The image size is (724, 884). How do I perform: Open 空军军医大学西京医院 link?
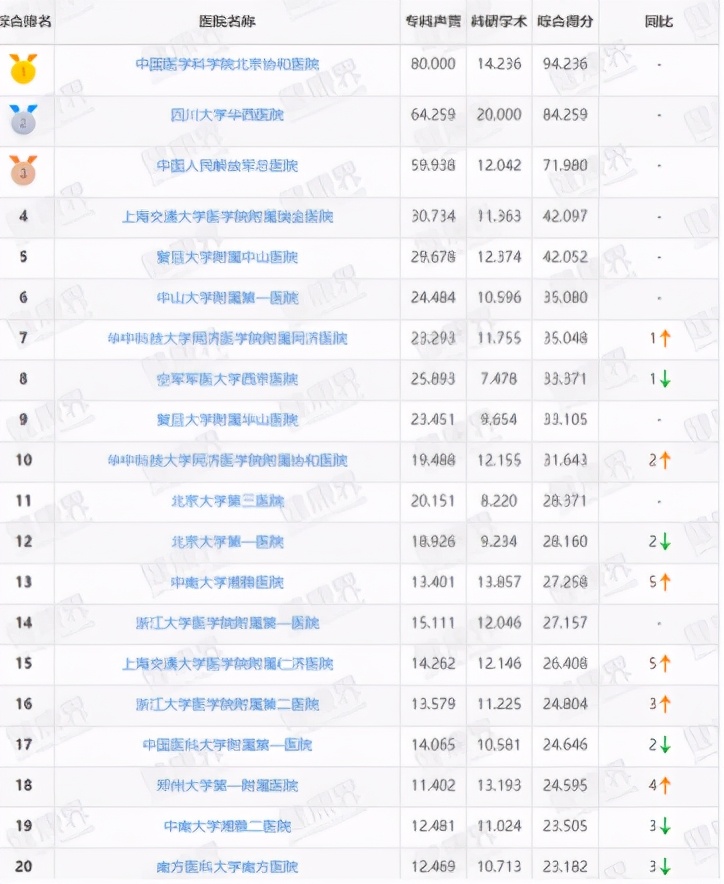227,379
